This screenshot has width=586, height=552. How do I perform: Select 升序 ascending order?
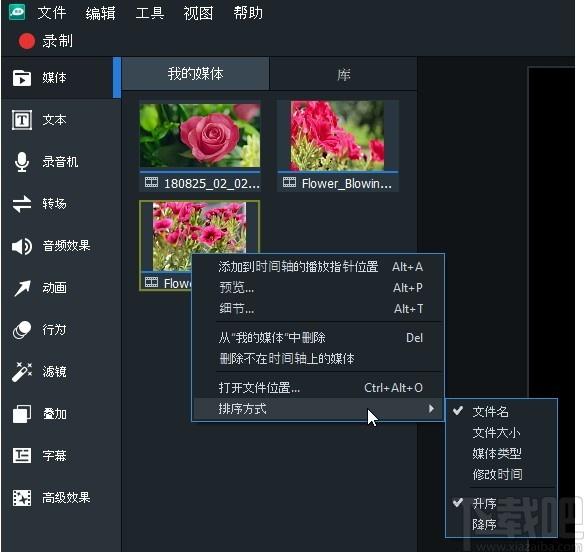502,504
